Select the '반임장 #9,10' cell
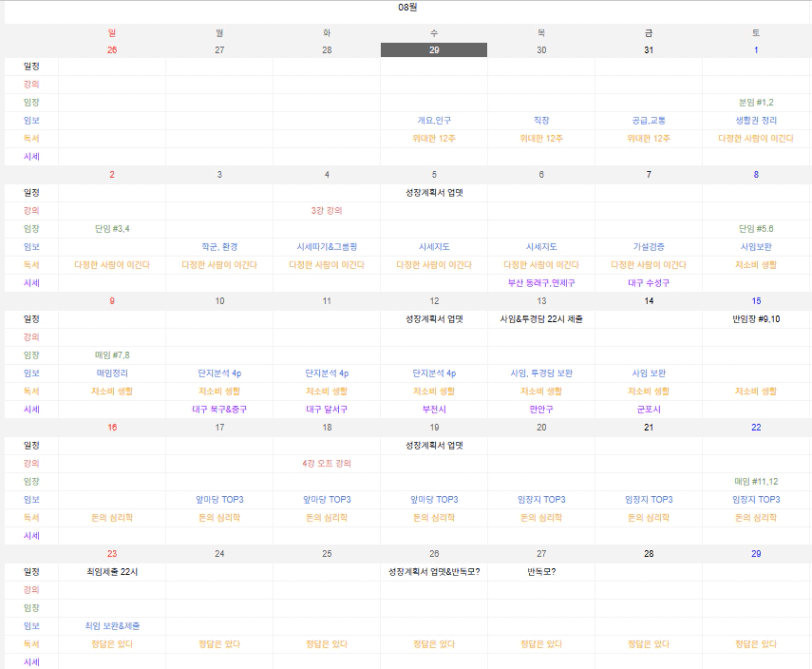812x669 pixels. click(756, 319)
